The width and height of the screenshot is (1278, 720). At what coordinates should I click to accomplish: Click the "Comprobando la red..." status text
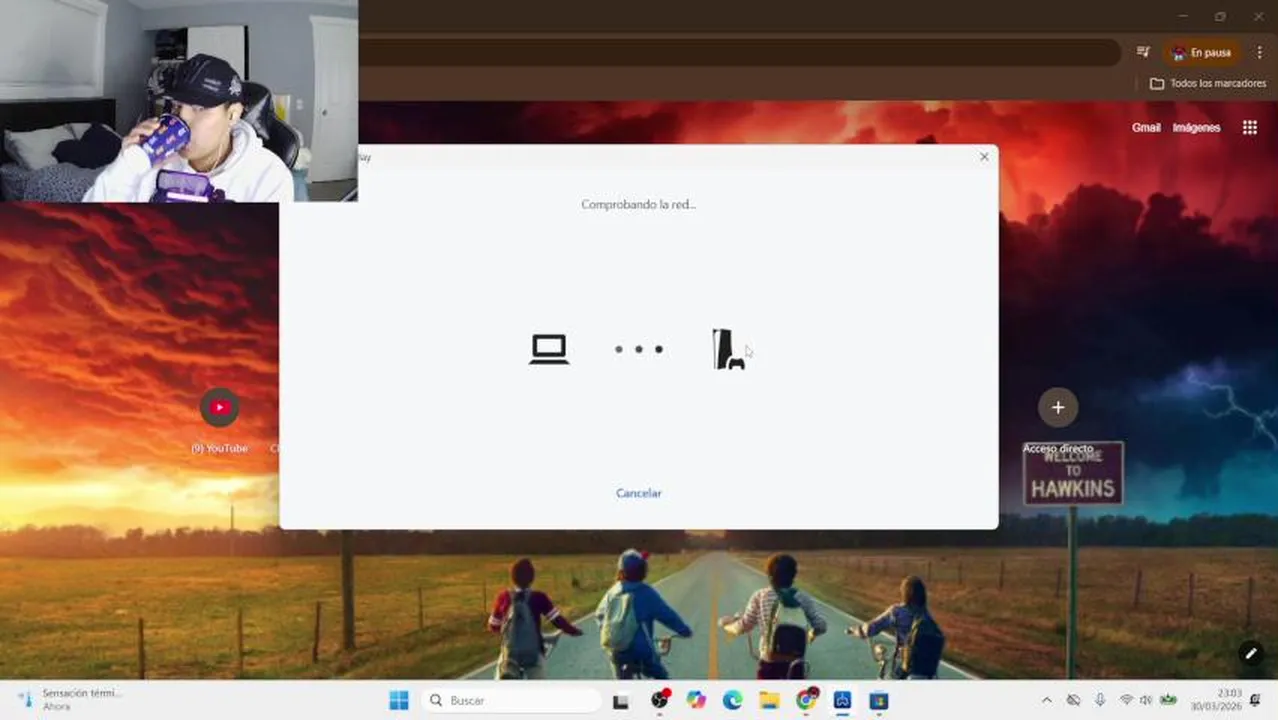[638, 204]
